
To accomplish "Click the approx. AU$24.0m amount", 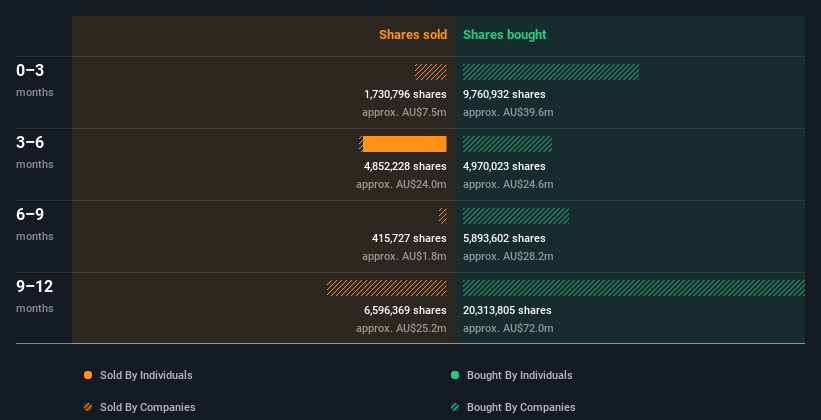I will 401,184.
